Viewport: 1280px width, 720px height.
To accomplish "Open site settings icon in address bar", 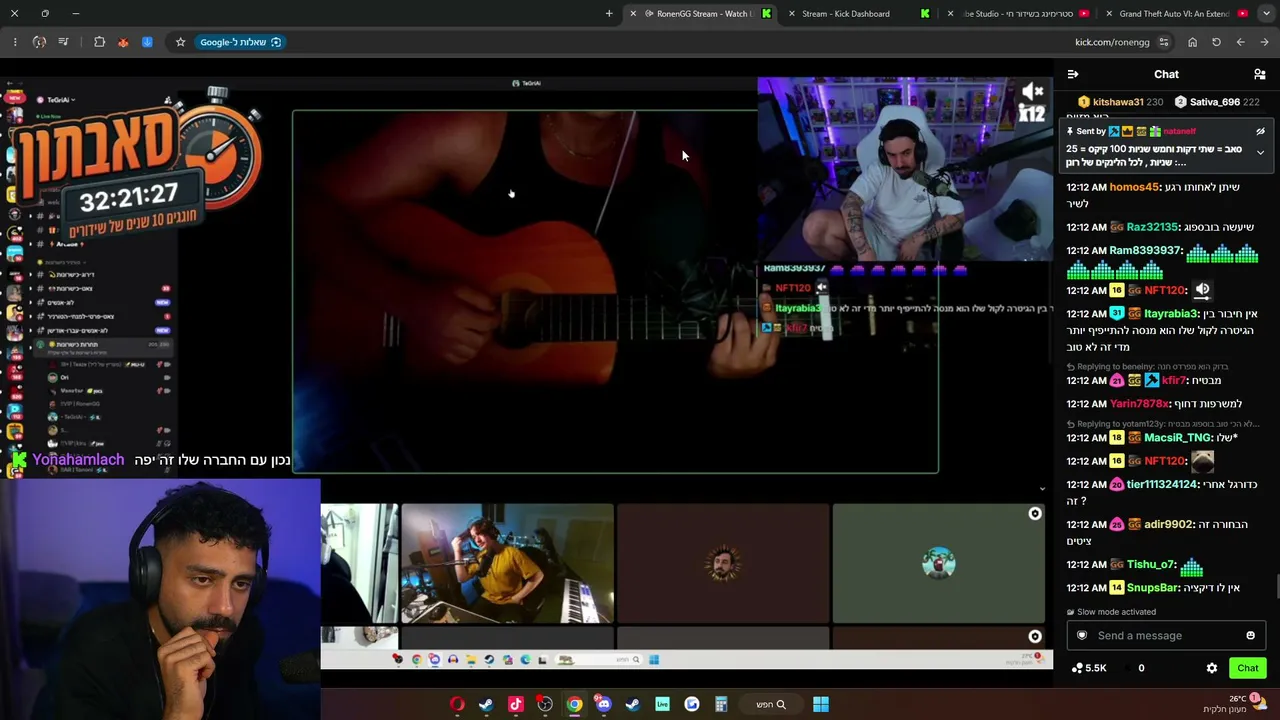I will (1164, 42).
